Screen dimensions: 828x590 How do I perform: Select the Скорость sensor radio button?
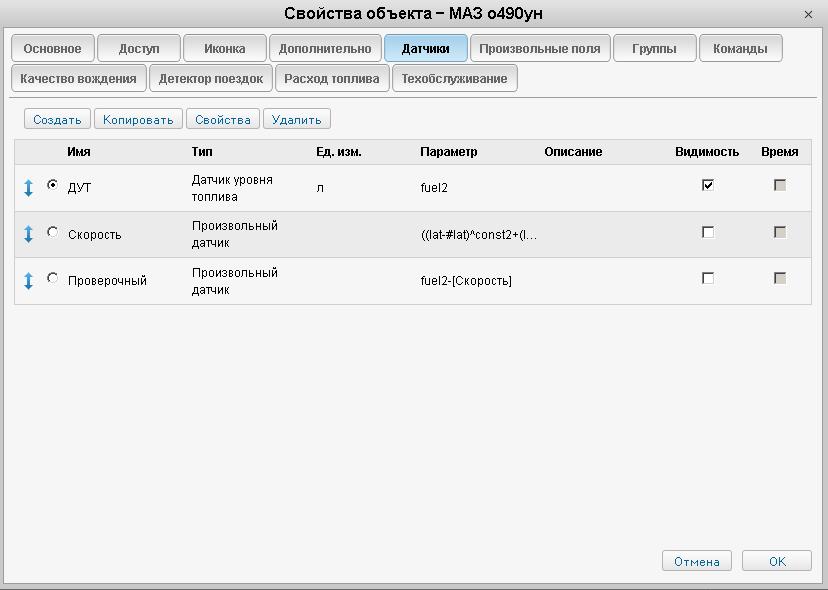(53, 232)
